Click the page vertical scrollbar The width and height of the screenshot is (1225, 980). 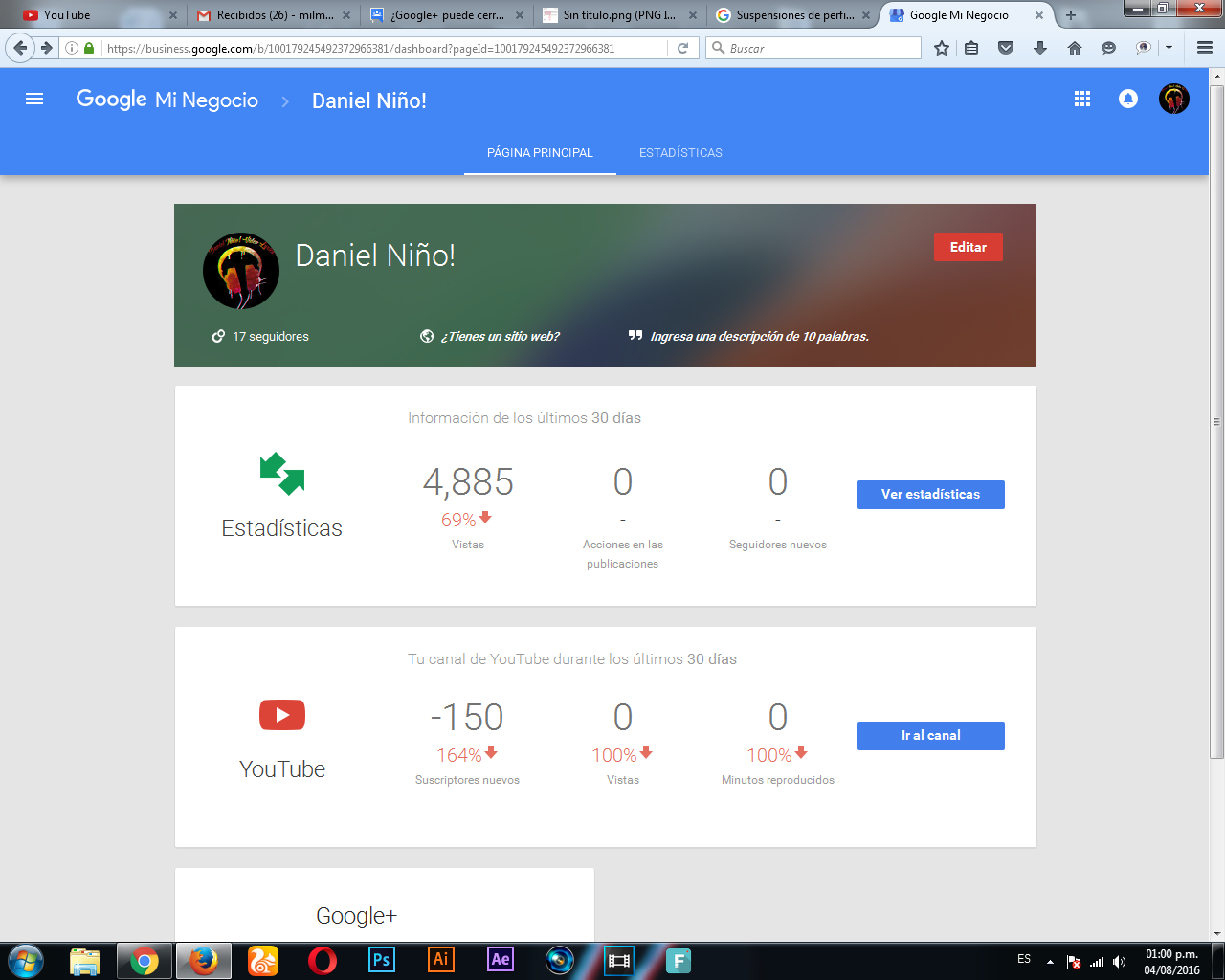tap(1217, 421)
